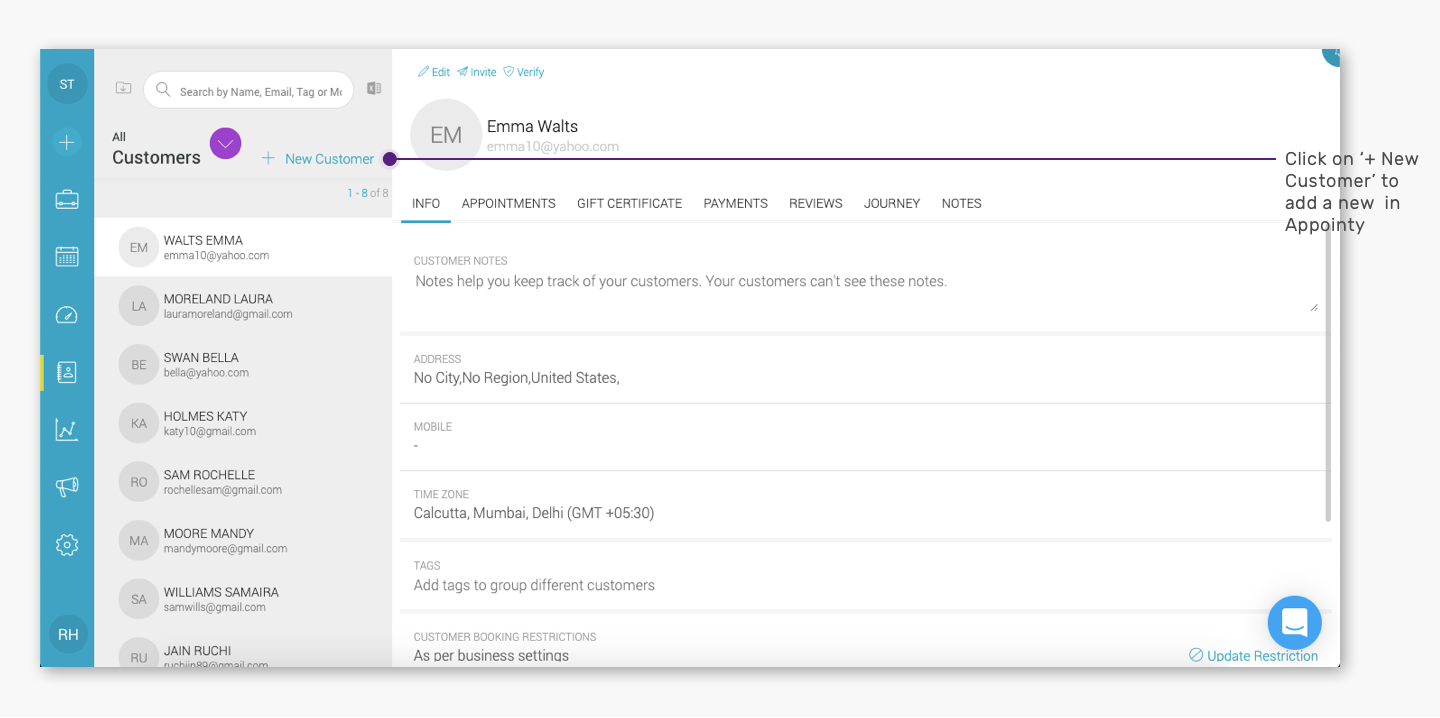Open the settings gear icon
The height and width of the screenshot is (718, 1440).
click(x=67, y=545)
